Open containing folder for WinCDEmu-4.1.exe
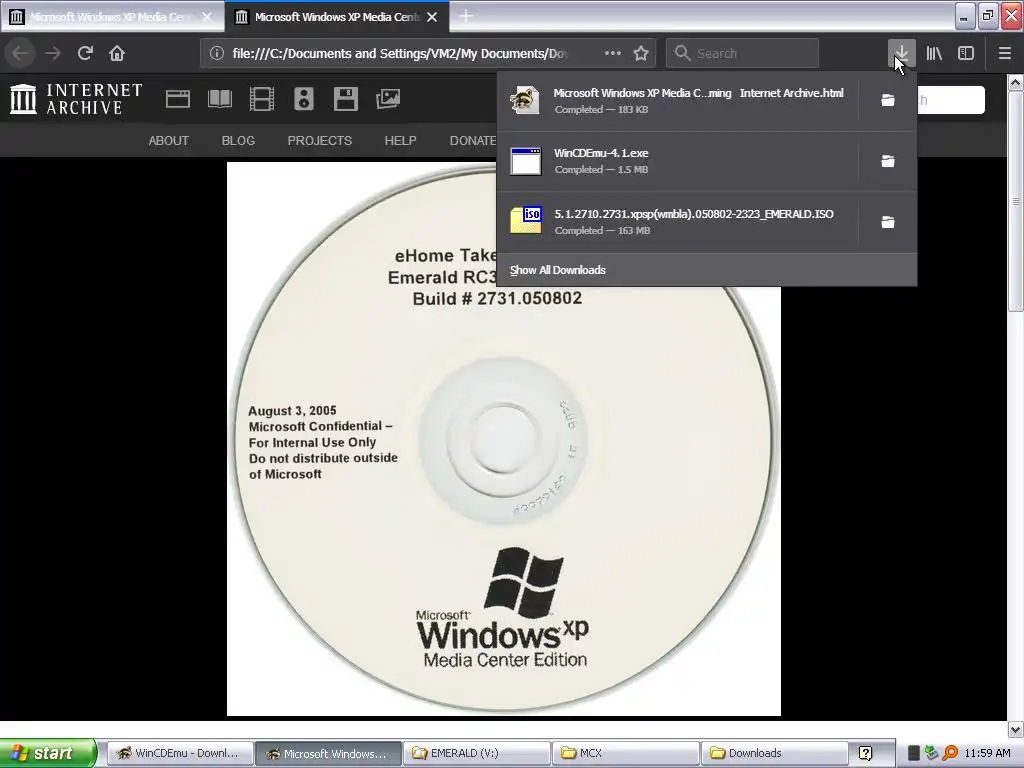Viewport: 1024px width, 768px height. pos(888,161)
